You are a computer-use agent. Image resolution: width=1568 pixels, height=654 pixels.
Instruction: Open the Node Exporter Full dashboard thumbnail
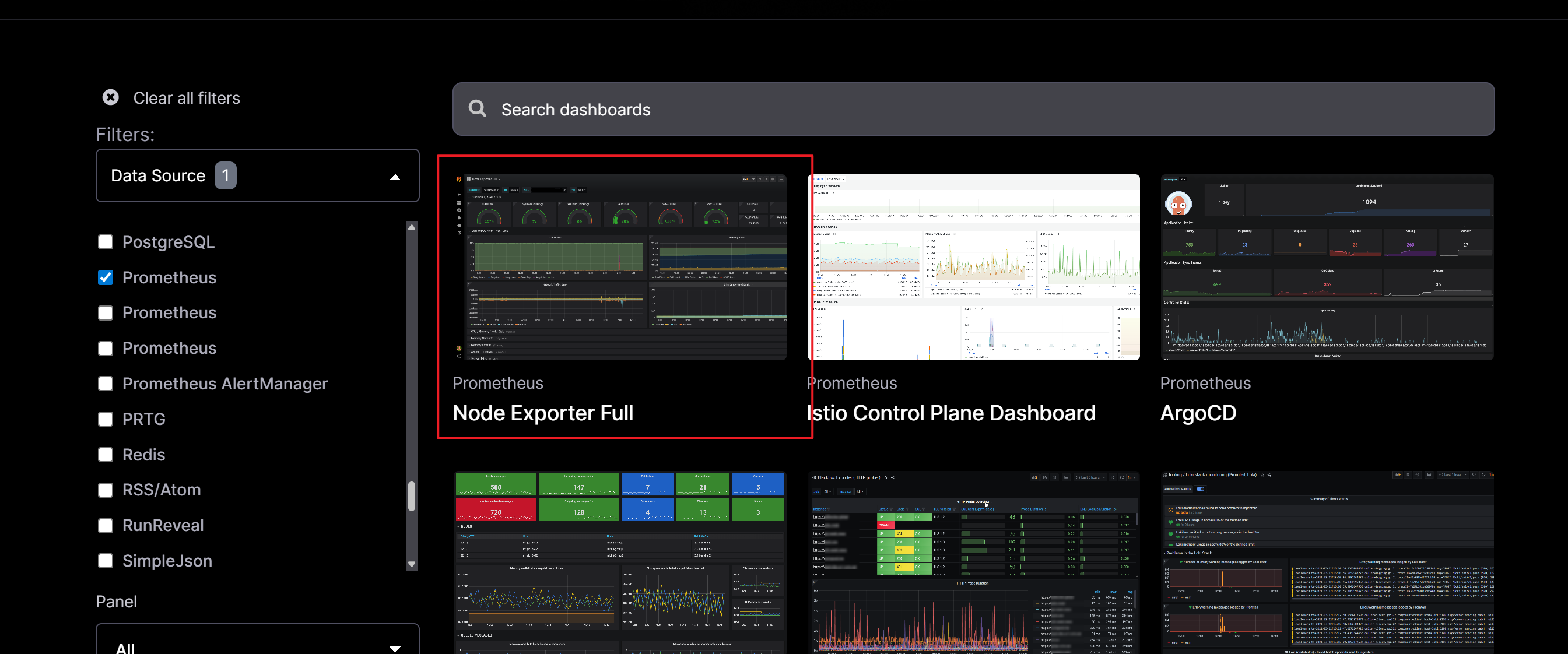point(620,267)
